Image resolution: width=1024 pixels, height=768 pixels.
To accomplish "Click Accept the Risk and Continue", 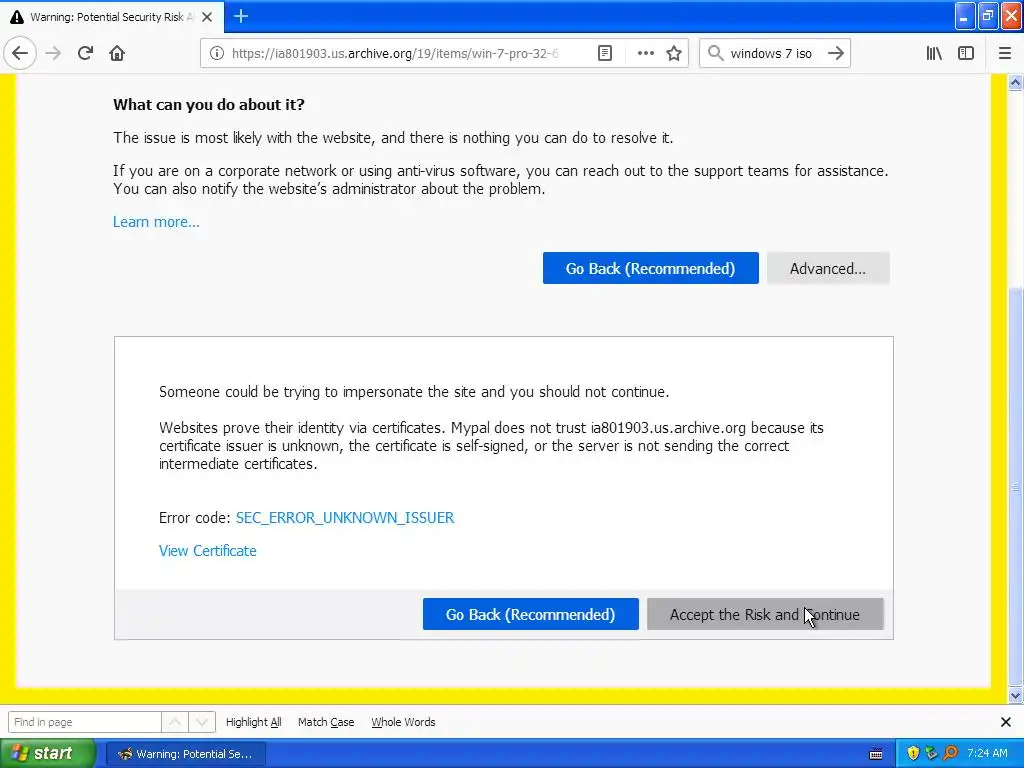I will (x=765, y=615).
